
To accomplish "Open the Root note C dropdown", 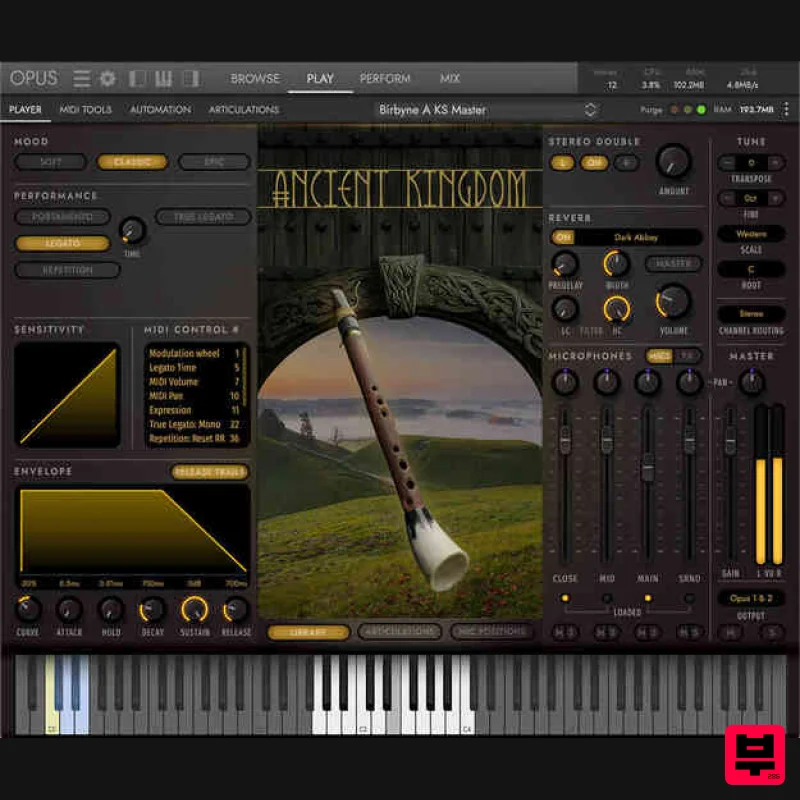I will 751,269.
